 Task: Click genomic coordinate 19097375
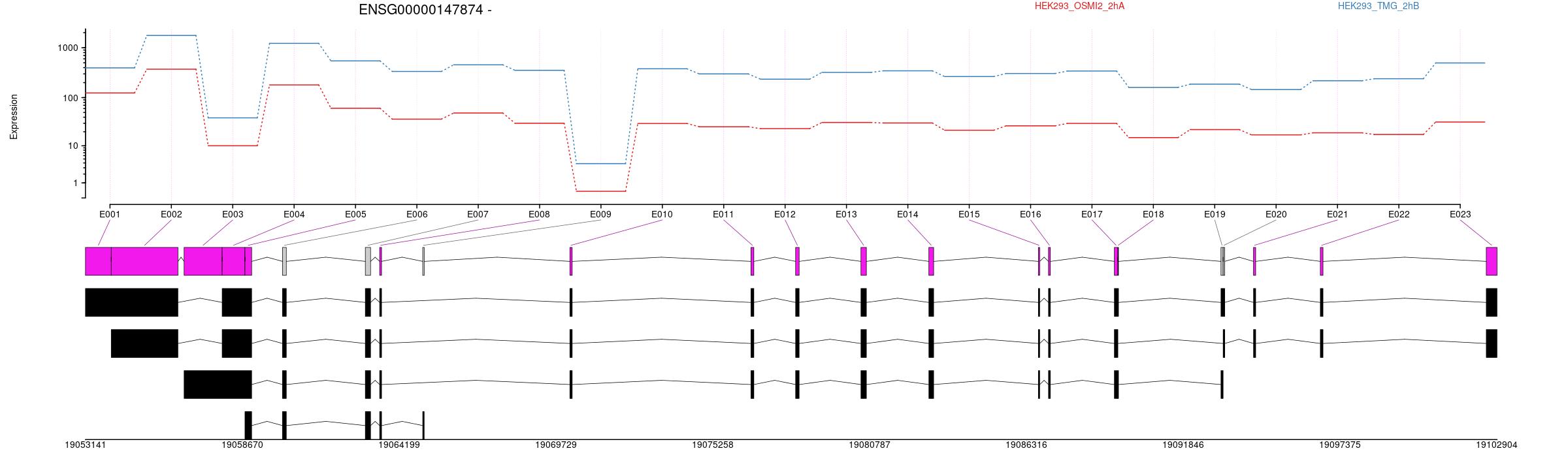1340,445
